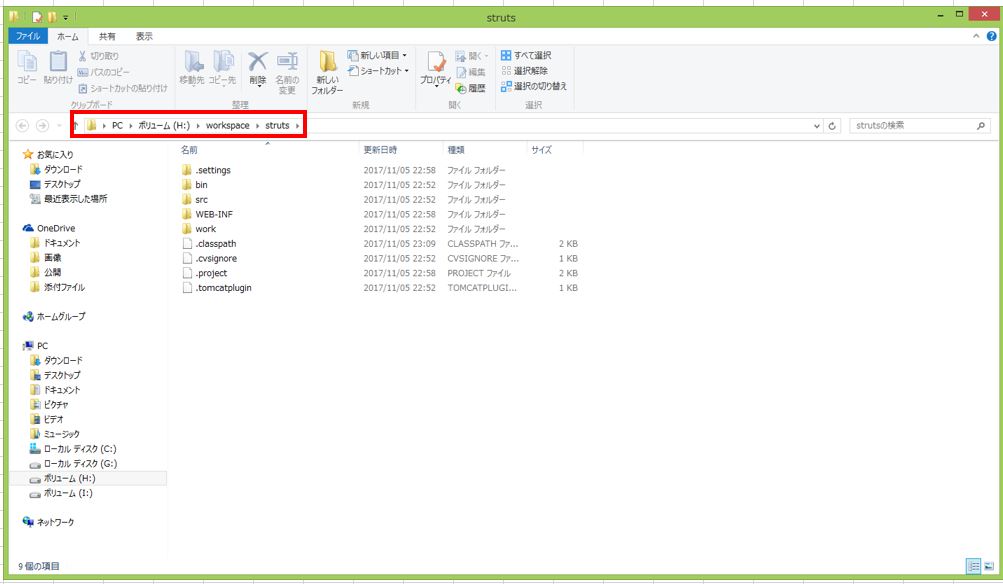The image size is (1003, 584).
Task: Click the Edit icon in Open group
Action: coord(470,72)
